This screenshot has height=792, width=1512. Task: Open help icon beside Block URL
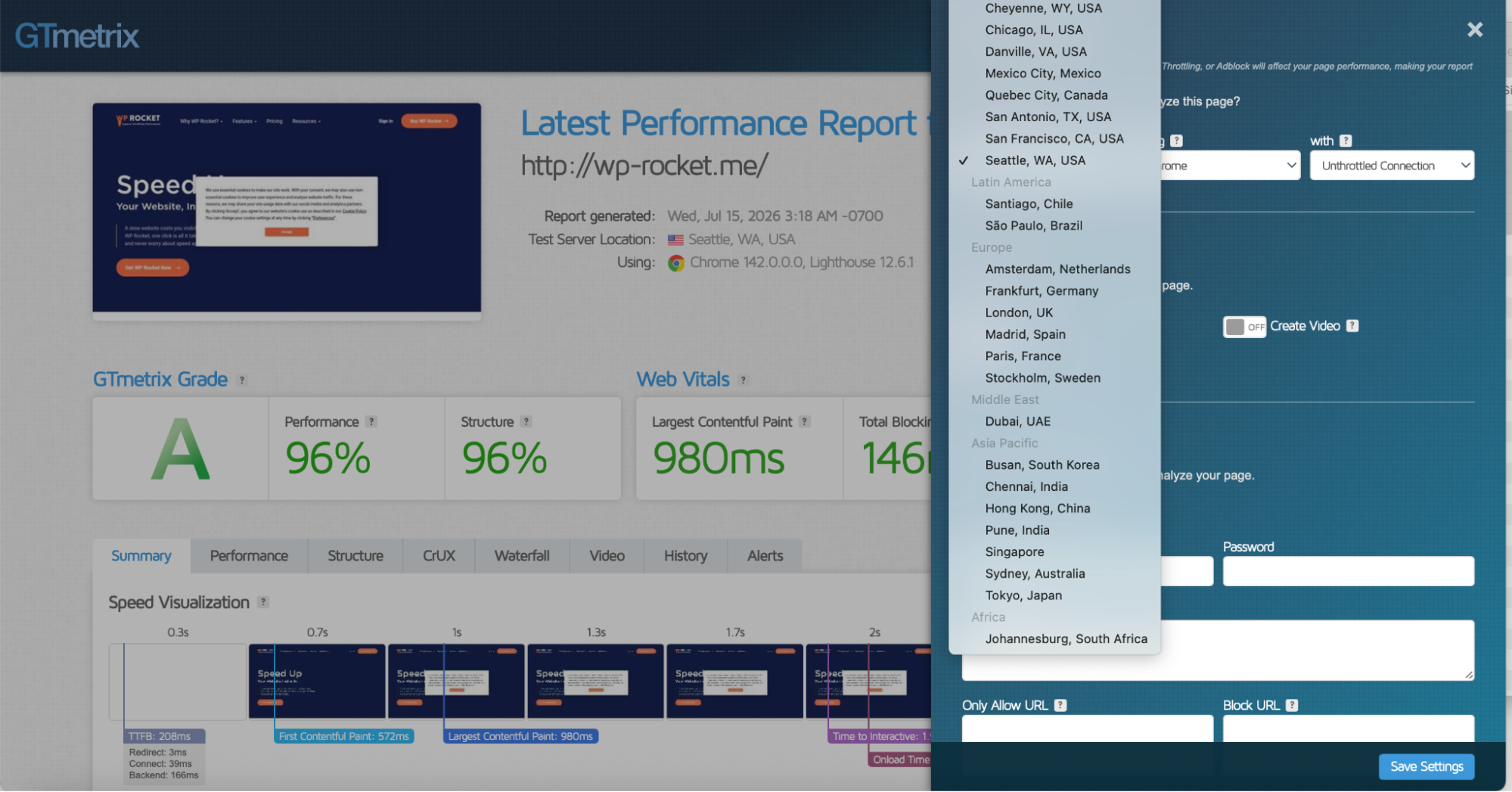tap(1292, 705)
